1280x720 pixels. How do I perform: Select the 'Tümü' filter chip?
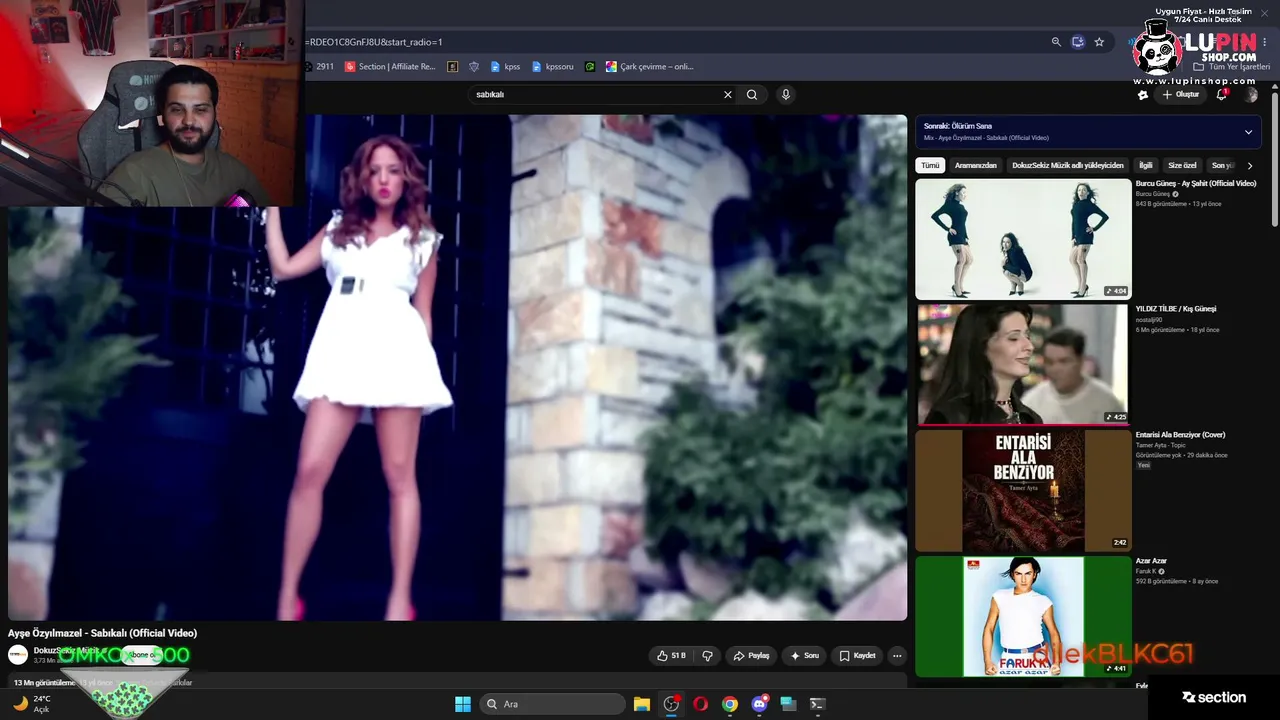[x=930, y=165]
